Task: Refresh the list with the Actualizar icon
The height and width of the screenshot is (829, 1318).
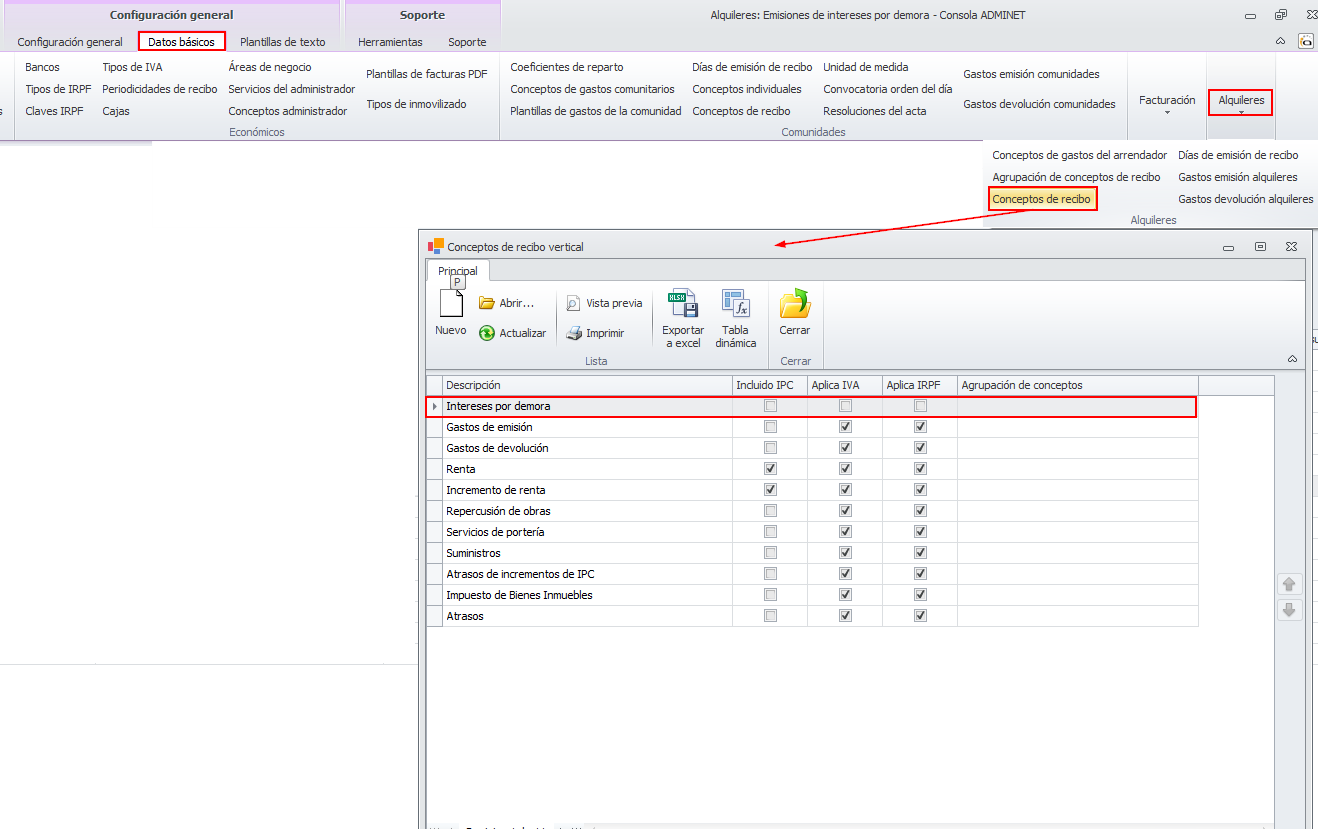Action: [487, 333]
